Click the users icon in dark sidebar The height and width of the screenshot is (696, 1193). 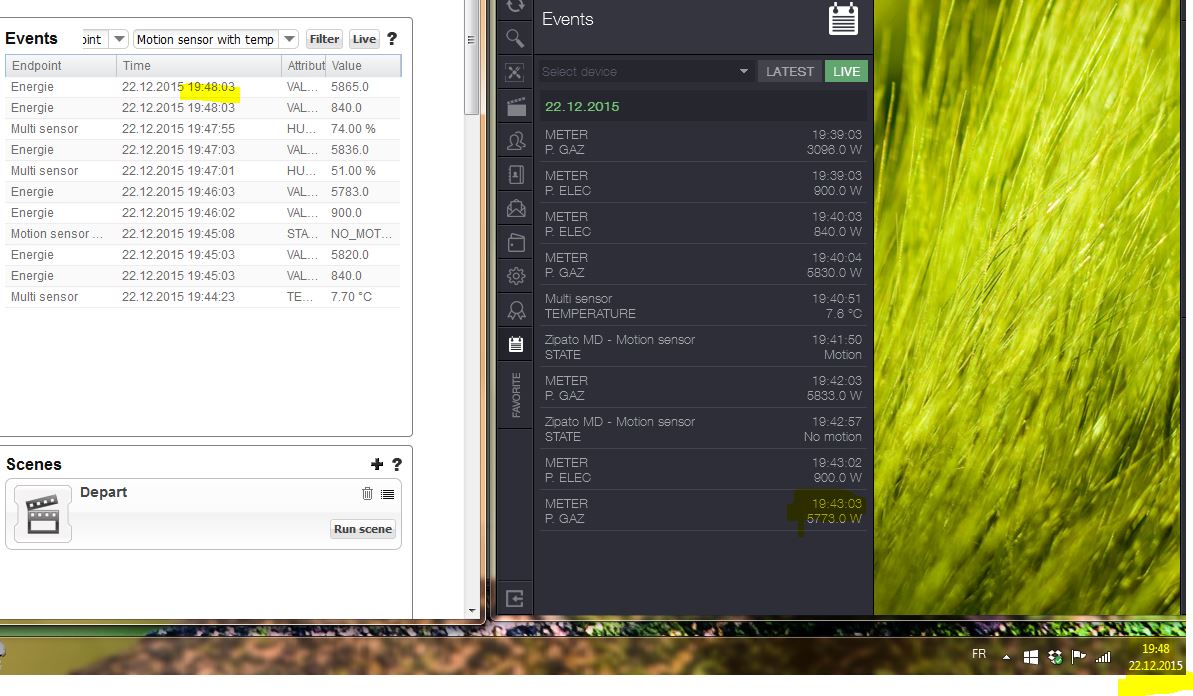pyautogui.click(x=515, y=140)
